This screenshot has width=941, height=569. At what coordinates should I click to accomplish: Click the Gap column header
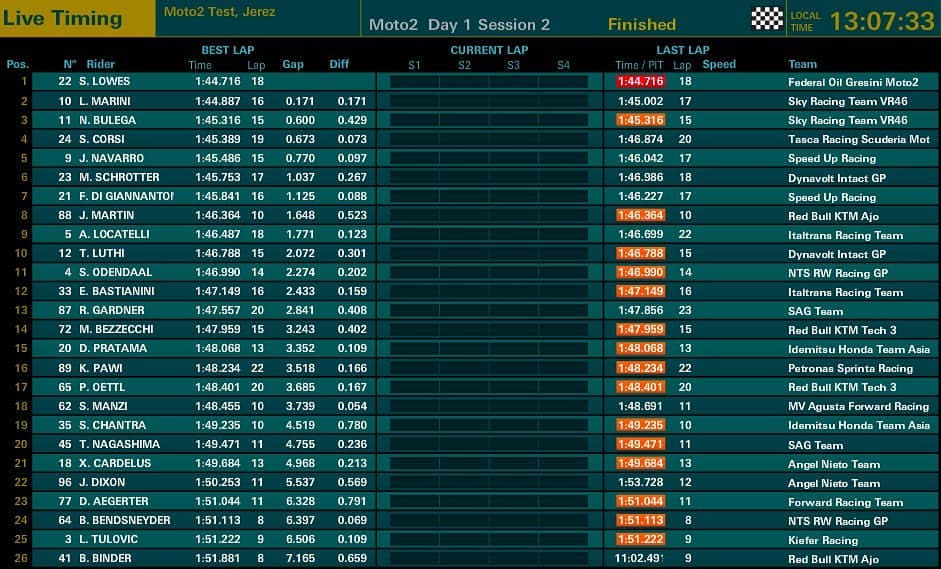(x=293, y=64)
